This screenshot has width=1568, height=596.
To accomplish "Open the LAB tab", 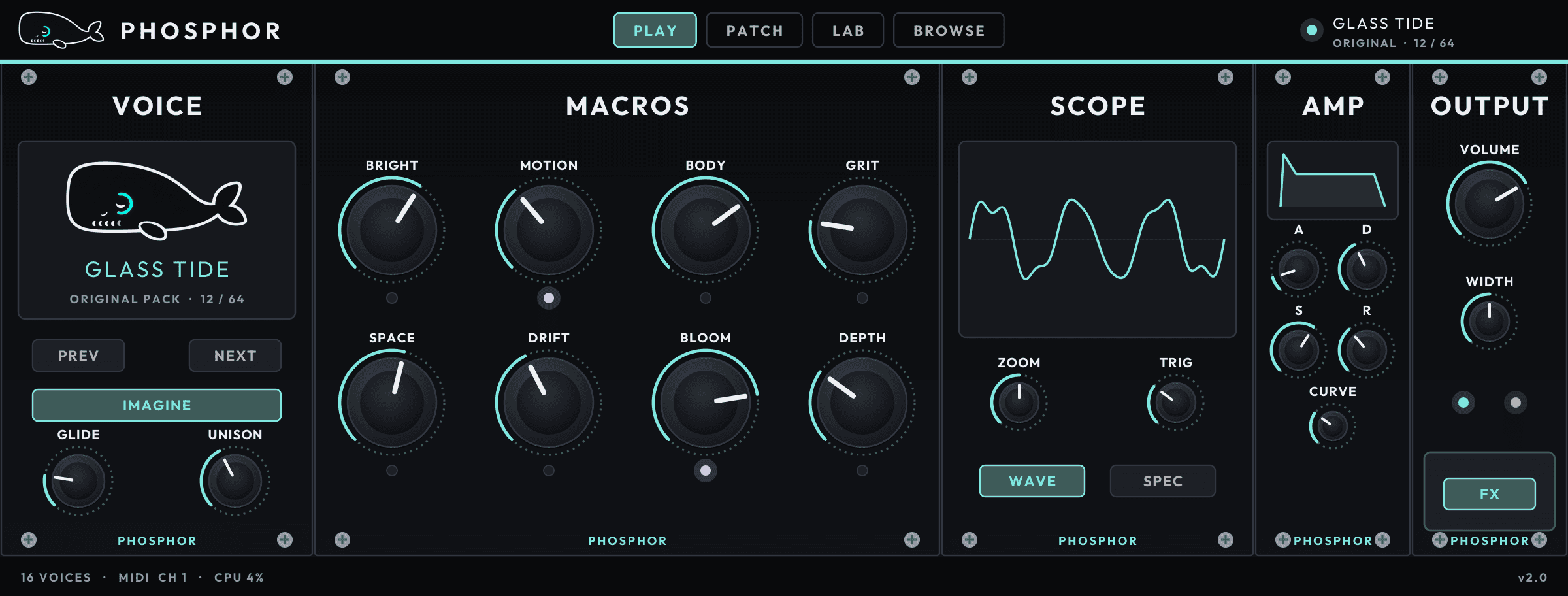I will (848, 30).
